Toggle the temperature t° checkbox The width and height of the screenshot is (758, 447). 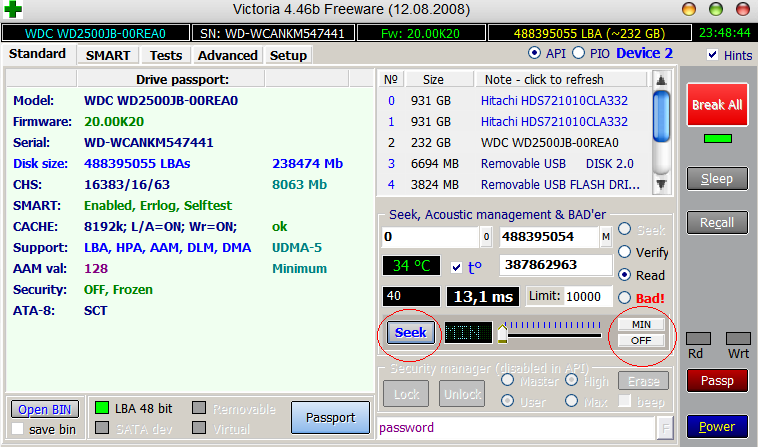457,267
